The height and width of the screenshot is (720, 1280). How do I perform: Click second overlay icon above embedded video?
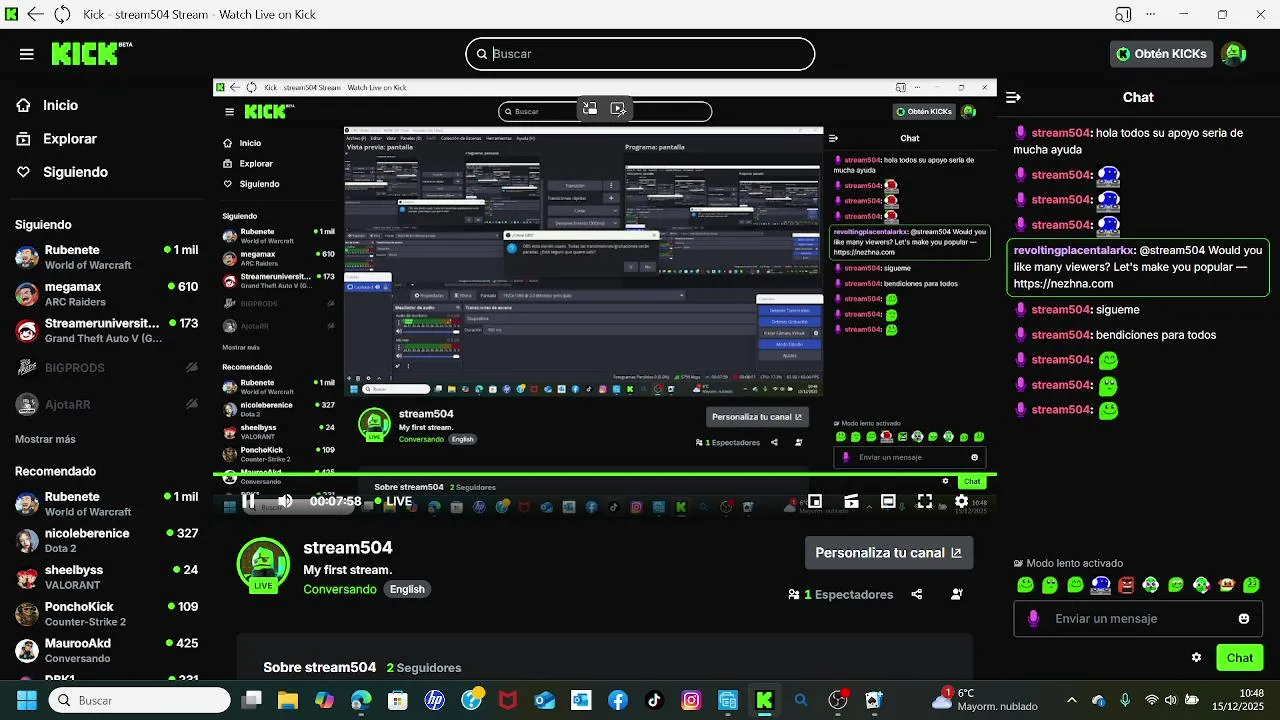618,109
